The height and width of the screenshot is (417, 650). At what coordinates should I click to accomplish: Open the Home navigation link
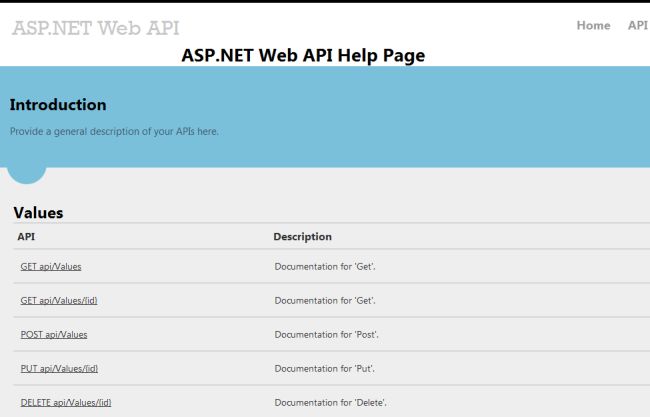click(593, 25)
